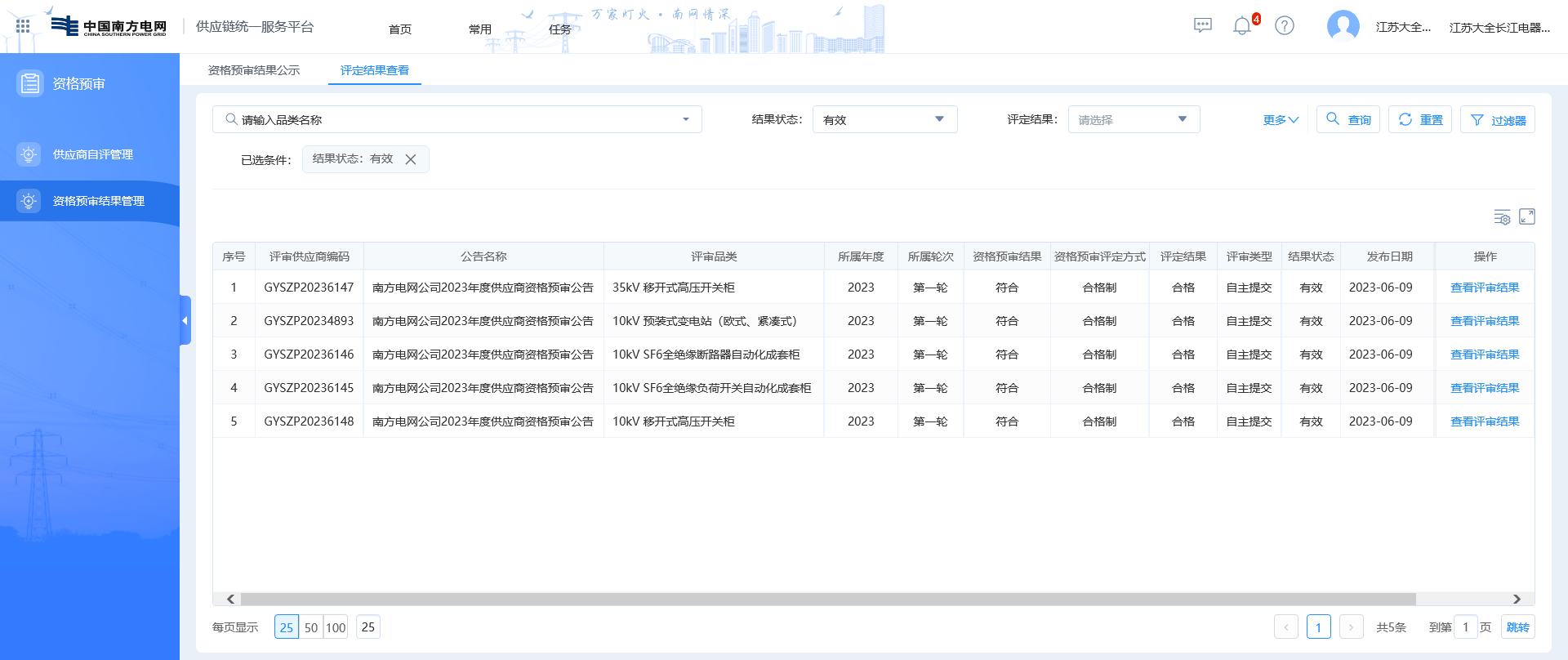The image size is (1568, 660).
Task: Click the user avatar icon
Action: point(1343,26)
